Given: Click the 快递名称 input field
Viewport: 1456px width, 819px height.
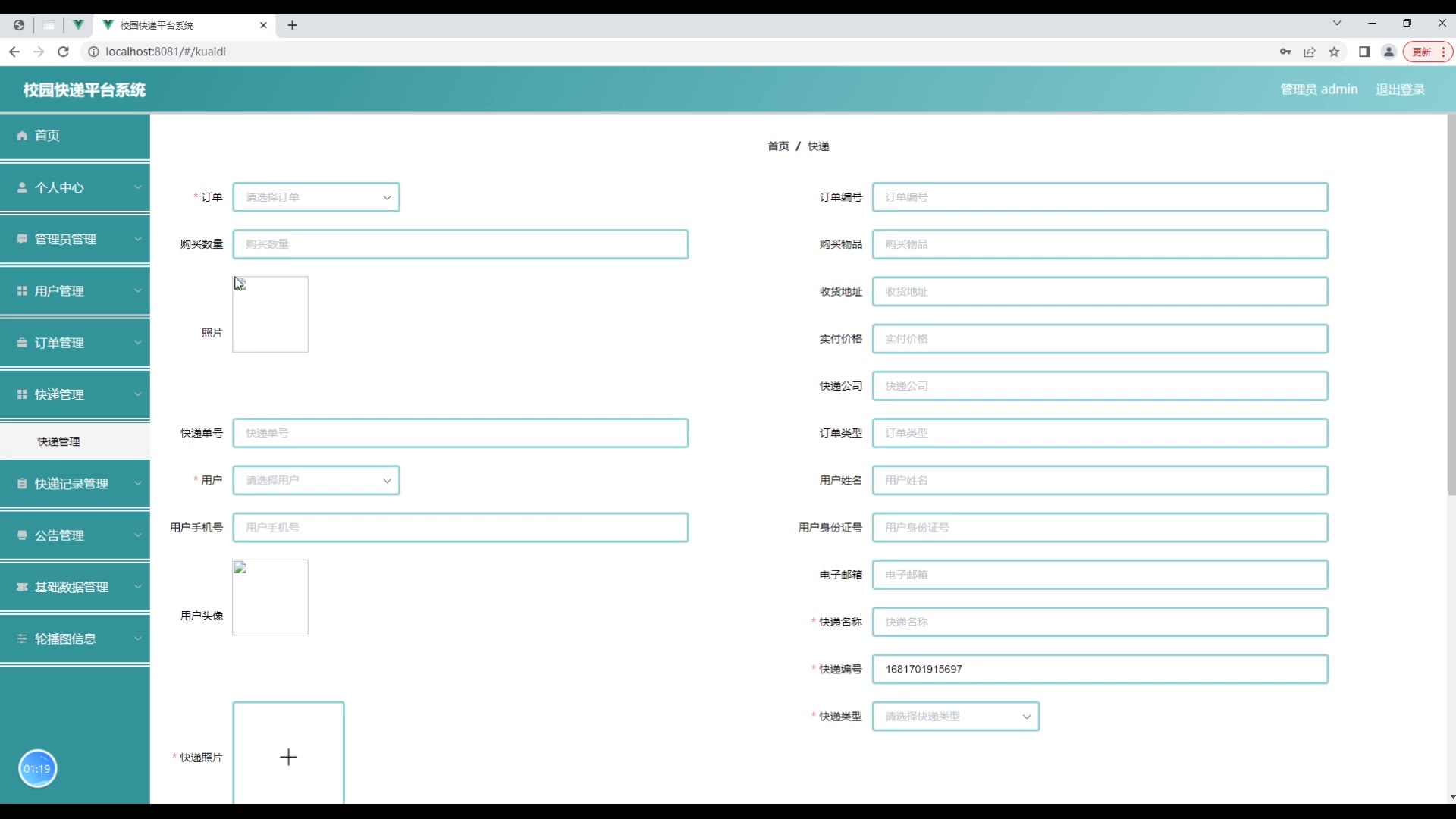Looking at the screenshot, I should (1100, 622).
